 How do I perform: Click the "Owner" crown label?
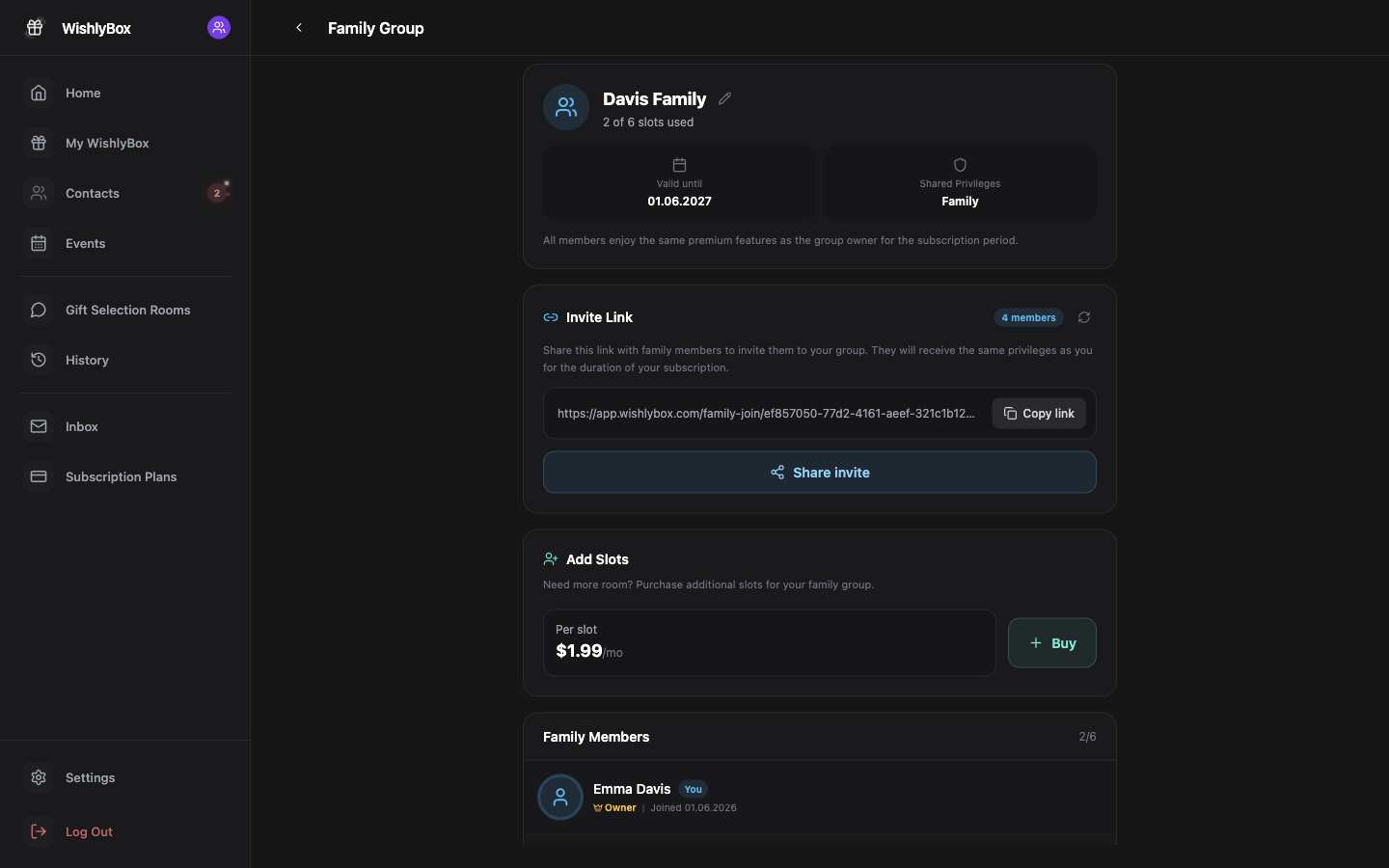pos(614,808)
